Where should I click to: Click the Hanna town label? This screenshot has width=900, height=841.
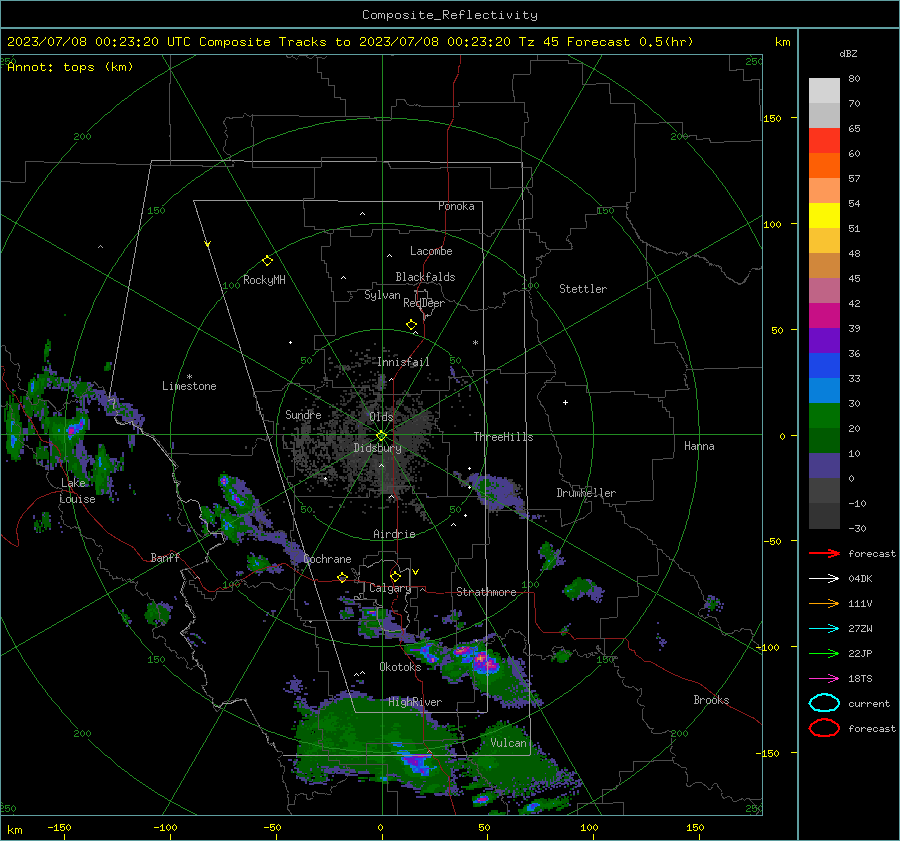pos(699,446)
